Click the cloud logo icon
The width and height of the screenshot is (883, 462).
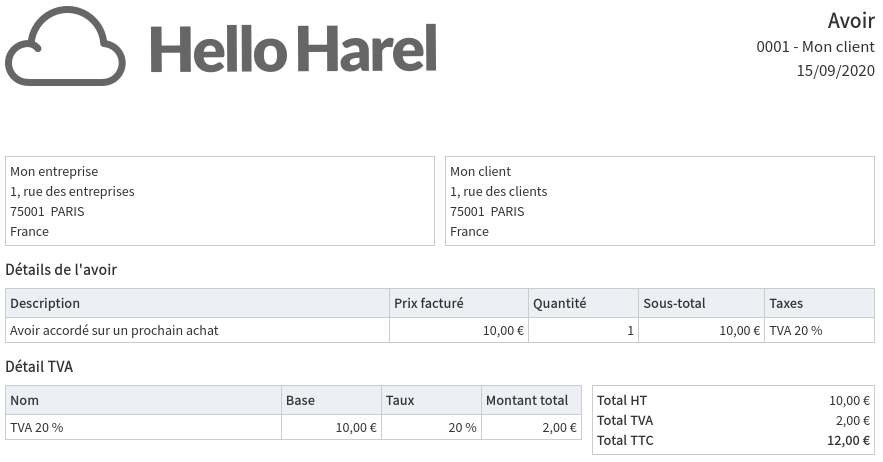pos(65,46)
